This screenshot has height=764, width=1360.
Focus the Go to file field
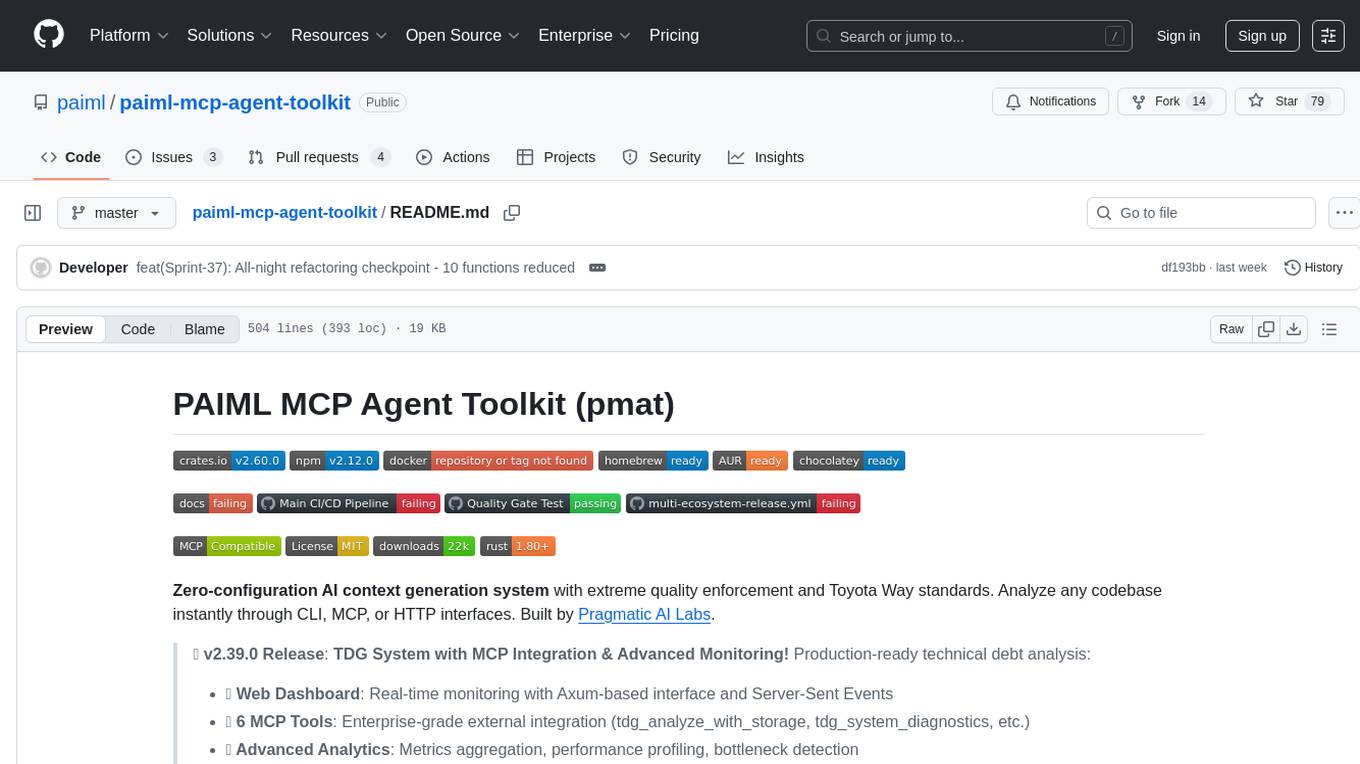click(x=1201, y=213)
